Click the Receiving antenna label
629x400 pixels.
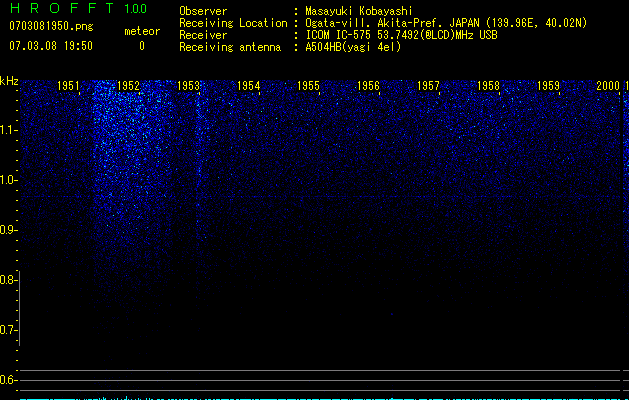230,47
